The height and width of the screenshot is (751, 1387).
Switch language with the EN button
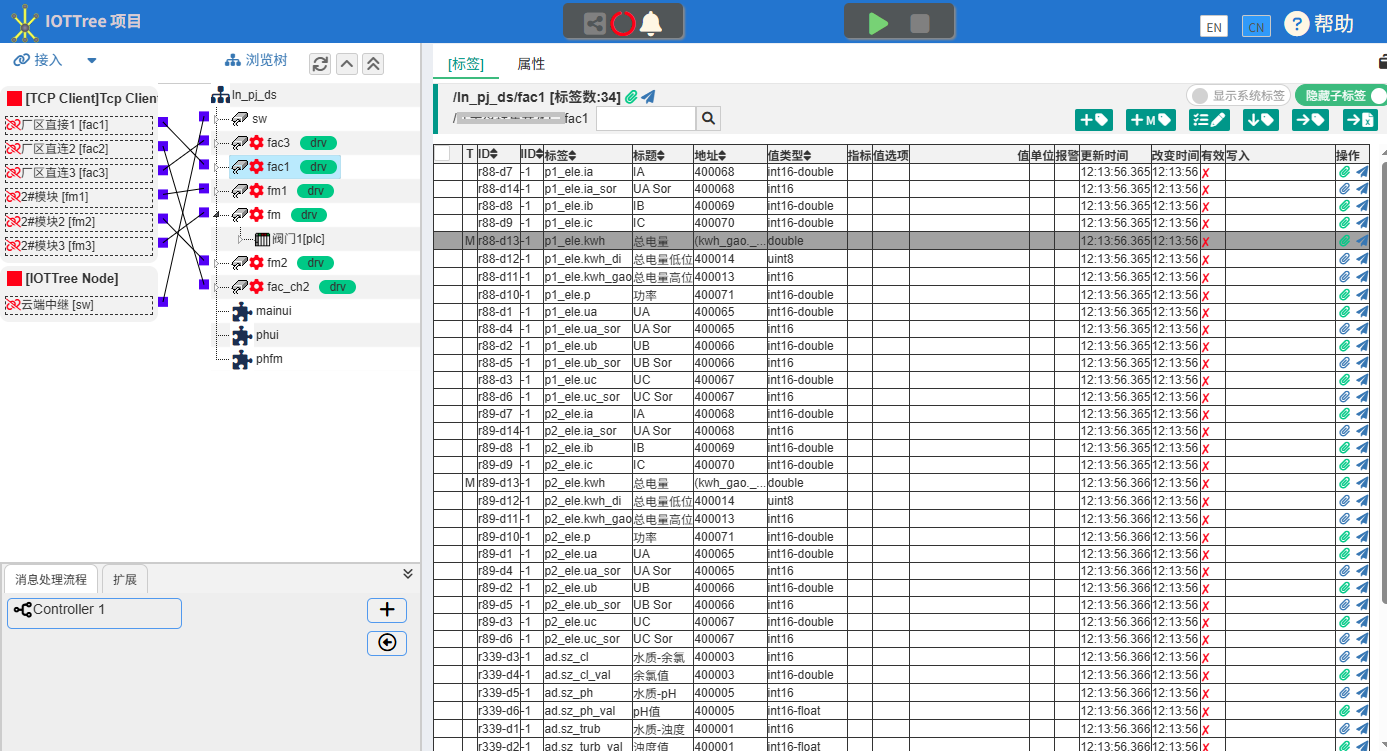coord(1214,26)
